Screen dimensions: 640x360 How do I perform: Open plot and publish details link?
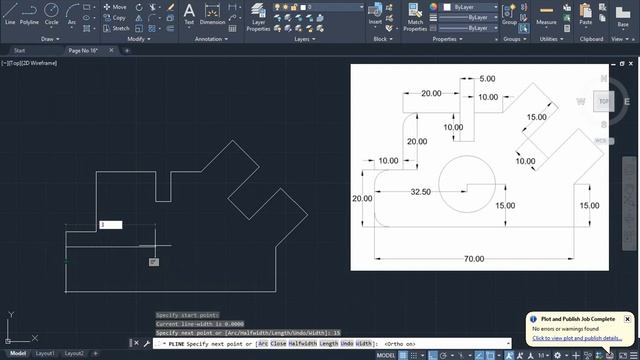click(x=577, y=338)
